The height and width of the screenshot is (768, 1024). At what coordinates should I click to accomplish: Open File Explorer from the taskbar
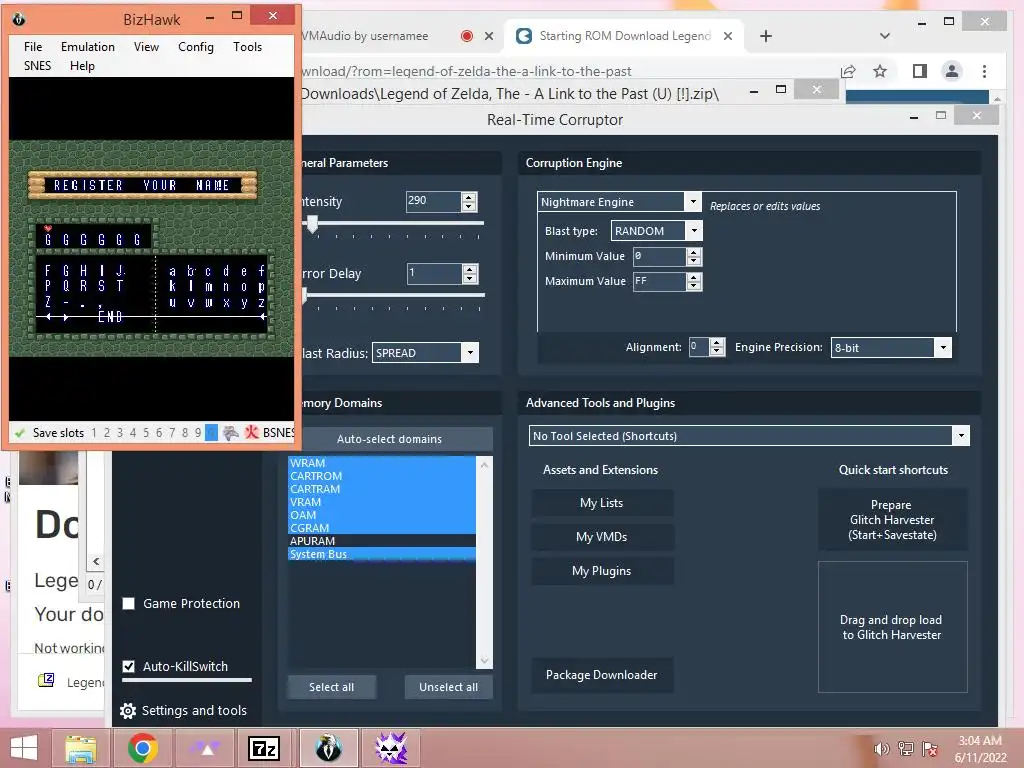point(81,748)
